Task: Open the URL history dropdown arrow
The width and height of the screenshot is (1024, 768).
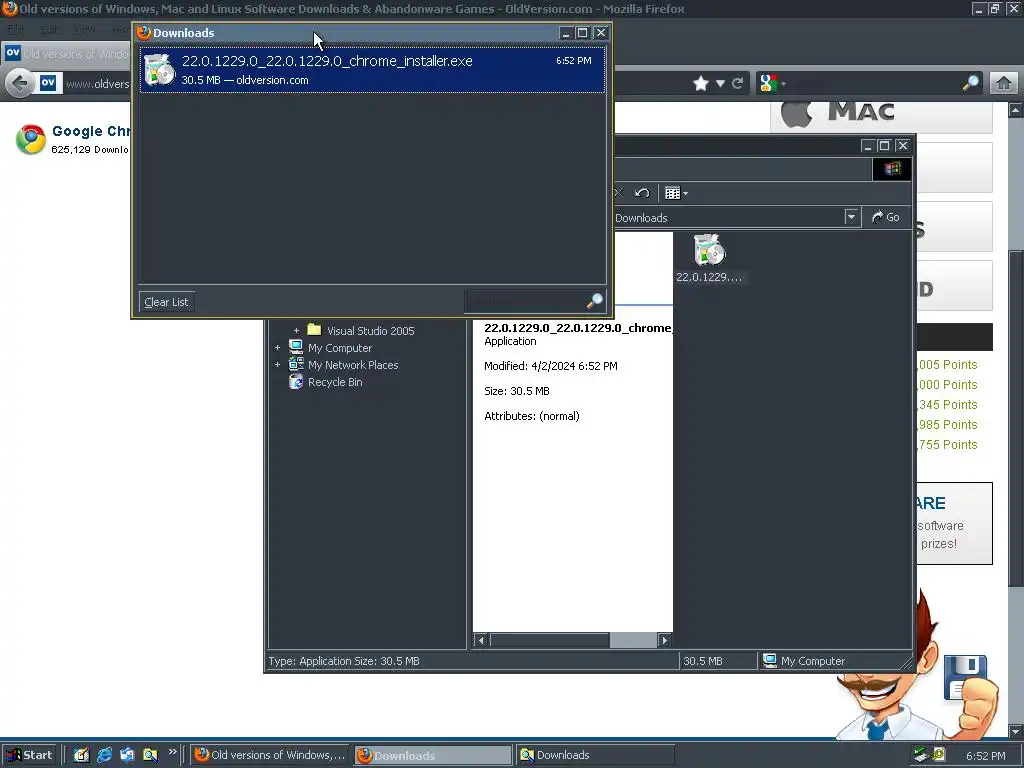Action: 720,84
